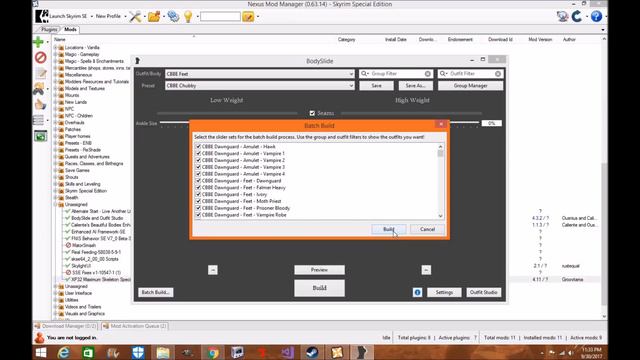The image size is (640, 360).
Task: Click the Batch Build list vertical scrollbar
Action: pyautogui.click(x=440, y=181)
